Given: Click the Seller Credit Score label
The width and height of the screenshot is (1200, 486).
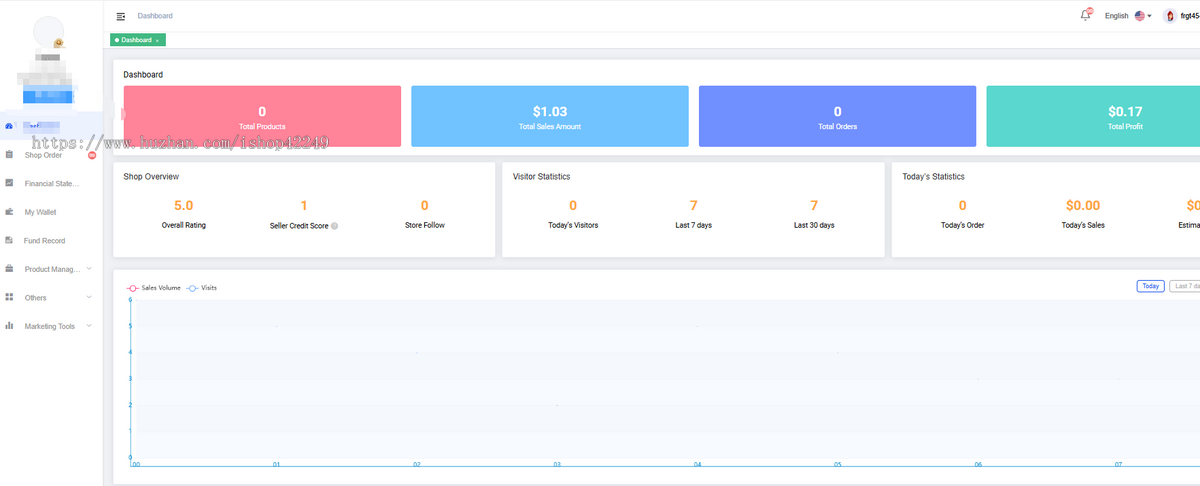Looking at the screenshot, I should click(x=299, y=226).
